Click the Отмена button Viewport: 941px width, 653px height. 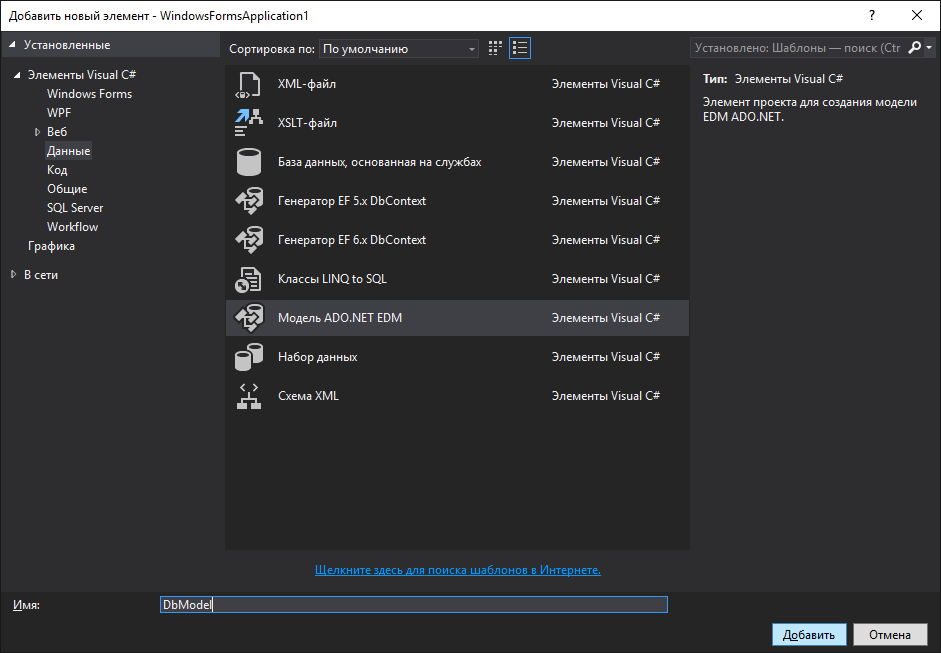click(890, 634)
